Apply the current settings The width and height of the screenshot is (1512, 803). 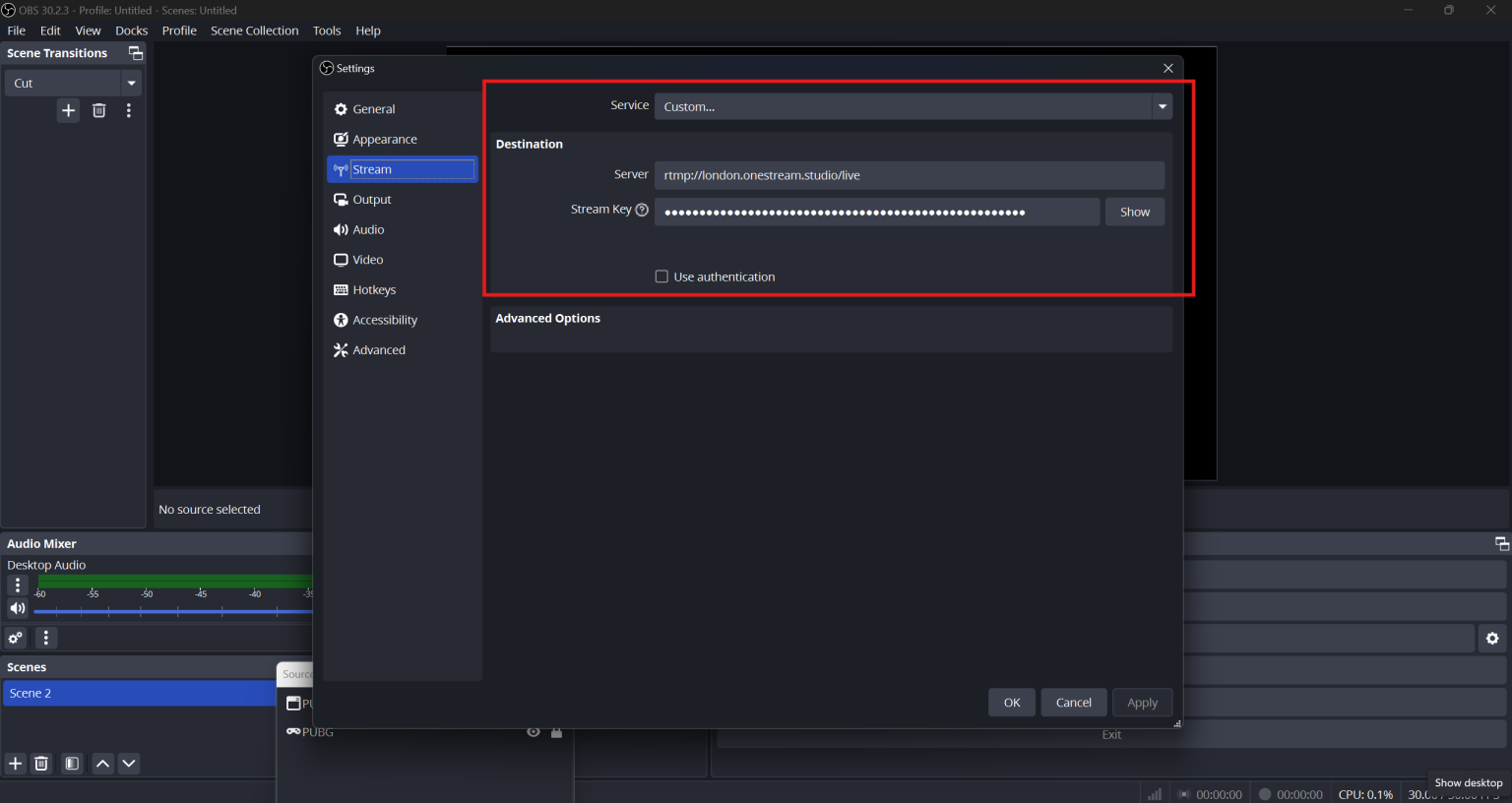[1142, 702]
